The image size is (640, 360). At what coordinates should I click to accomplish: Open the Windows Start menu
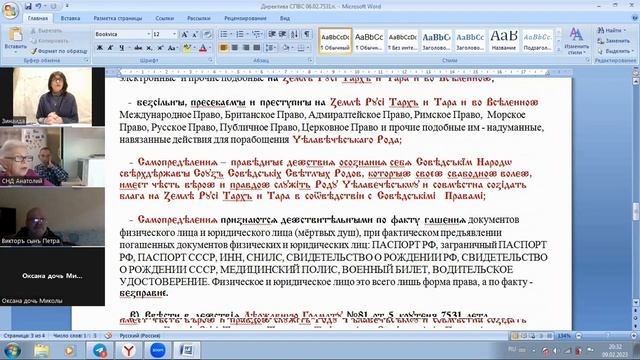click(x=12, y=350)
